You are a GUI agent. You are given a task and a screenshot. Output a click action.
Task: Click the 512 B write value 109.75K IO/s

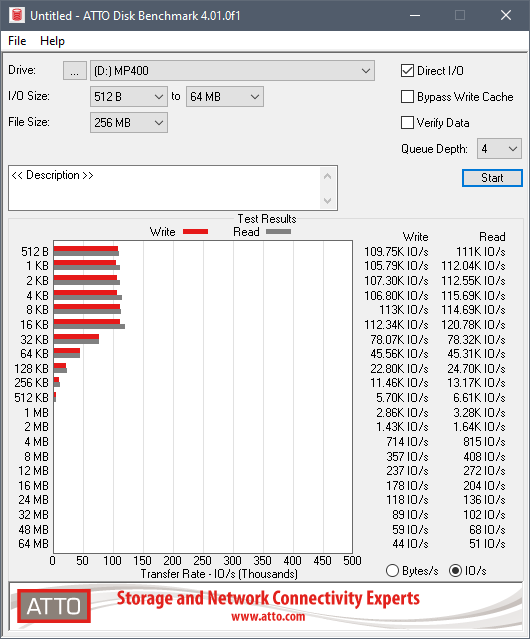click(x=396, y=251)
